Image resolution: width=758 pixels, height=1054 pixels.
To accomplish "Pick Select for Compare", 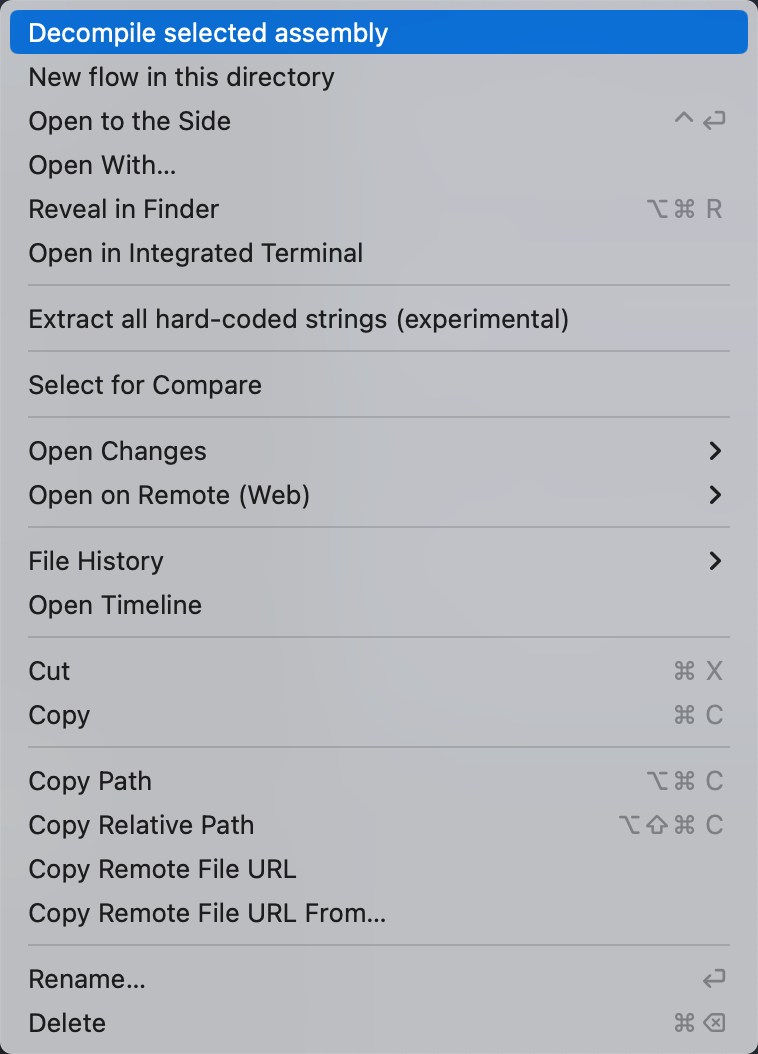I will point(145,385).
